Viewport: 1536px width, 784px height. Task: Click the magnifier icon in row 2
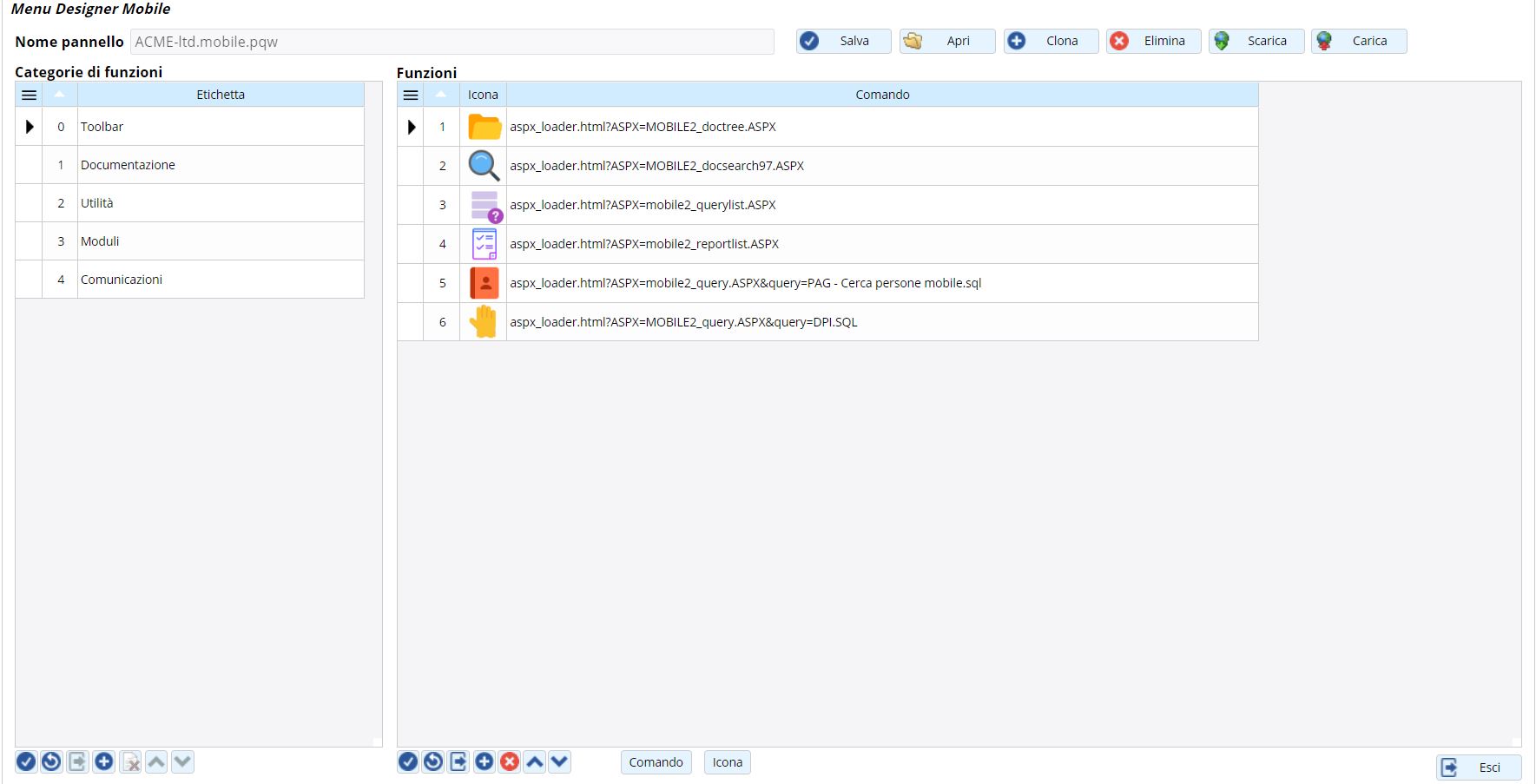tap(484, 166)
